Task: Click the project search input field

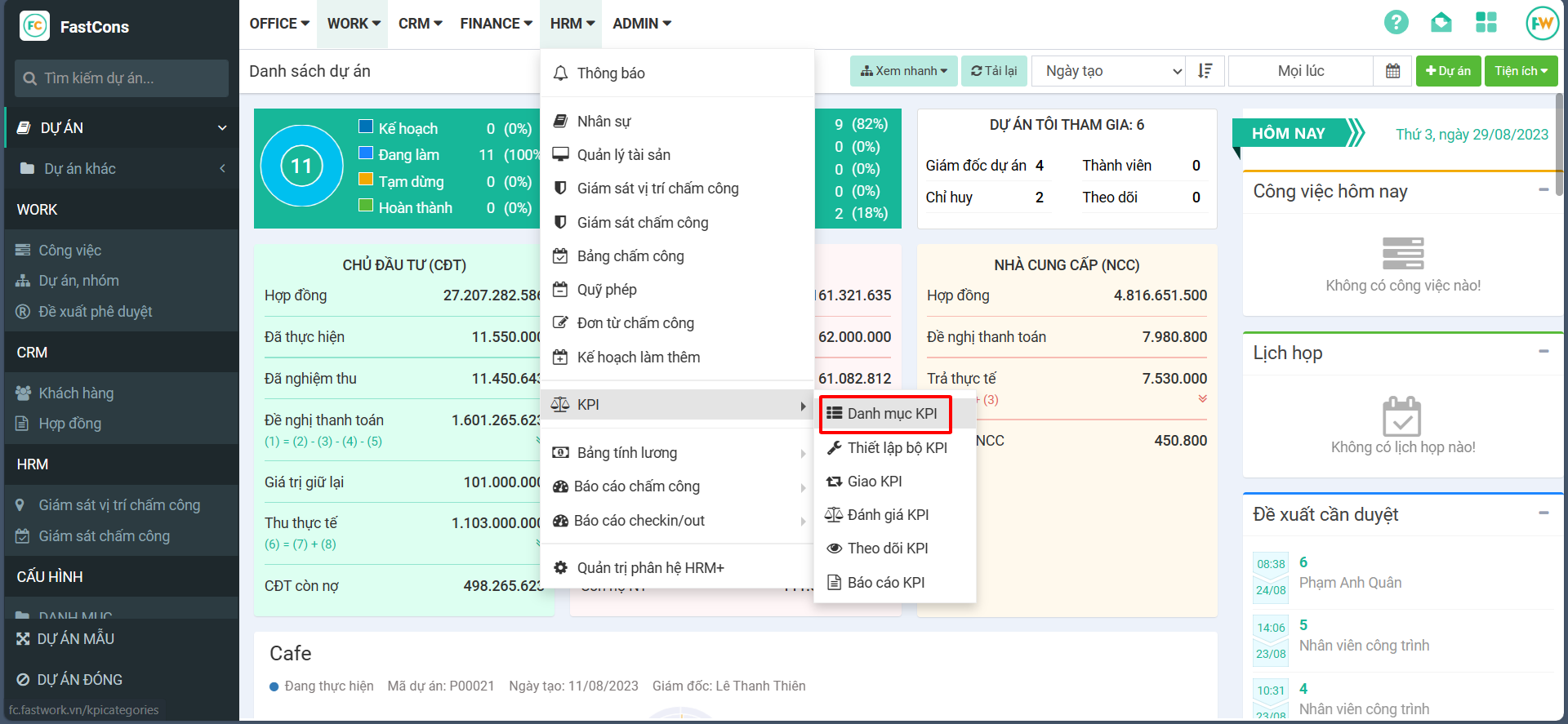Action: coord(122,78)
